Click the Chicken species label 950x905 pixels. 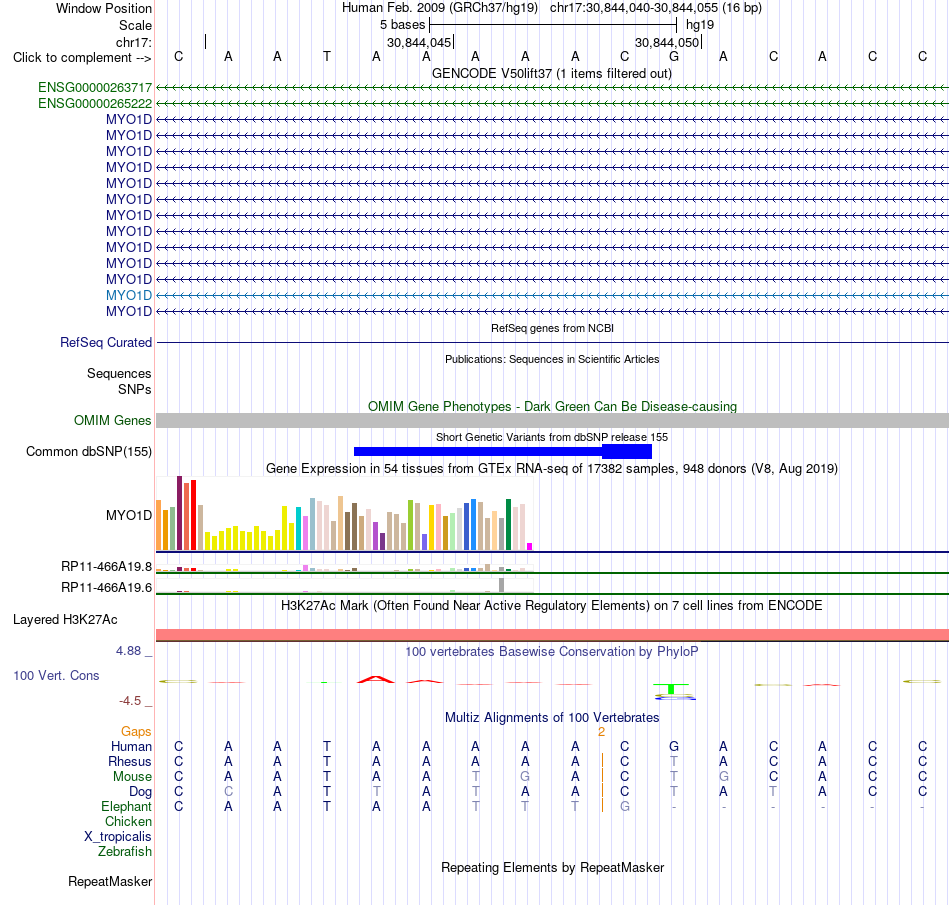pos(128,821)
